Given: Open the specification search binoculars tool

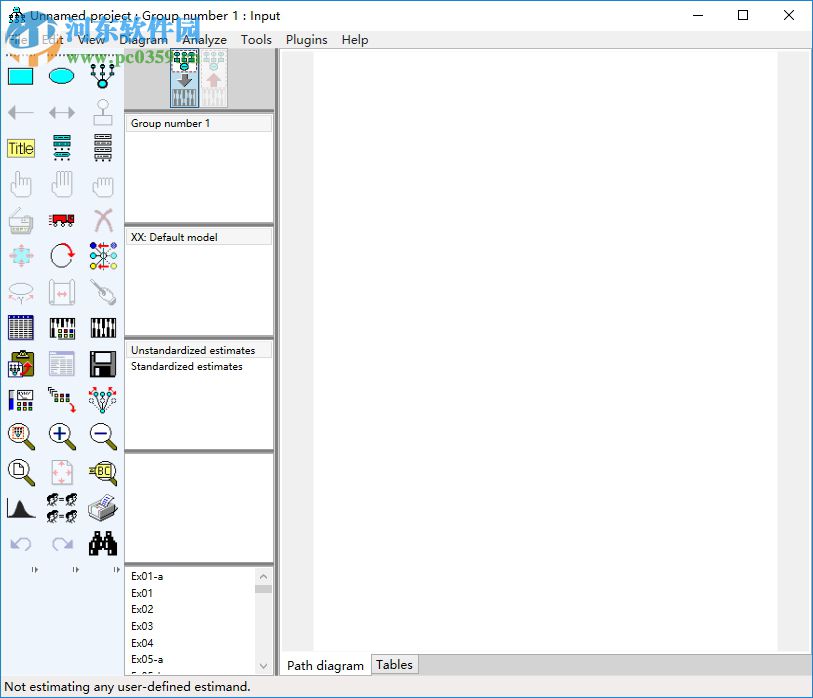Looking at the screenshot, I should [x=103, y=543].
